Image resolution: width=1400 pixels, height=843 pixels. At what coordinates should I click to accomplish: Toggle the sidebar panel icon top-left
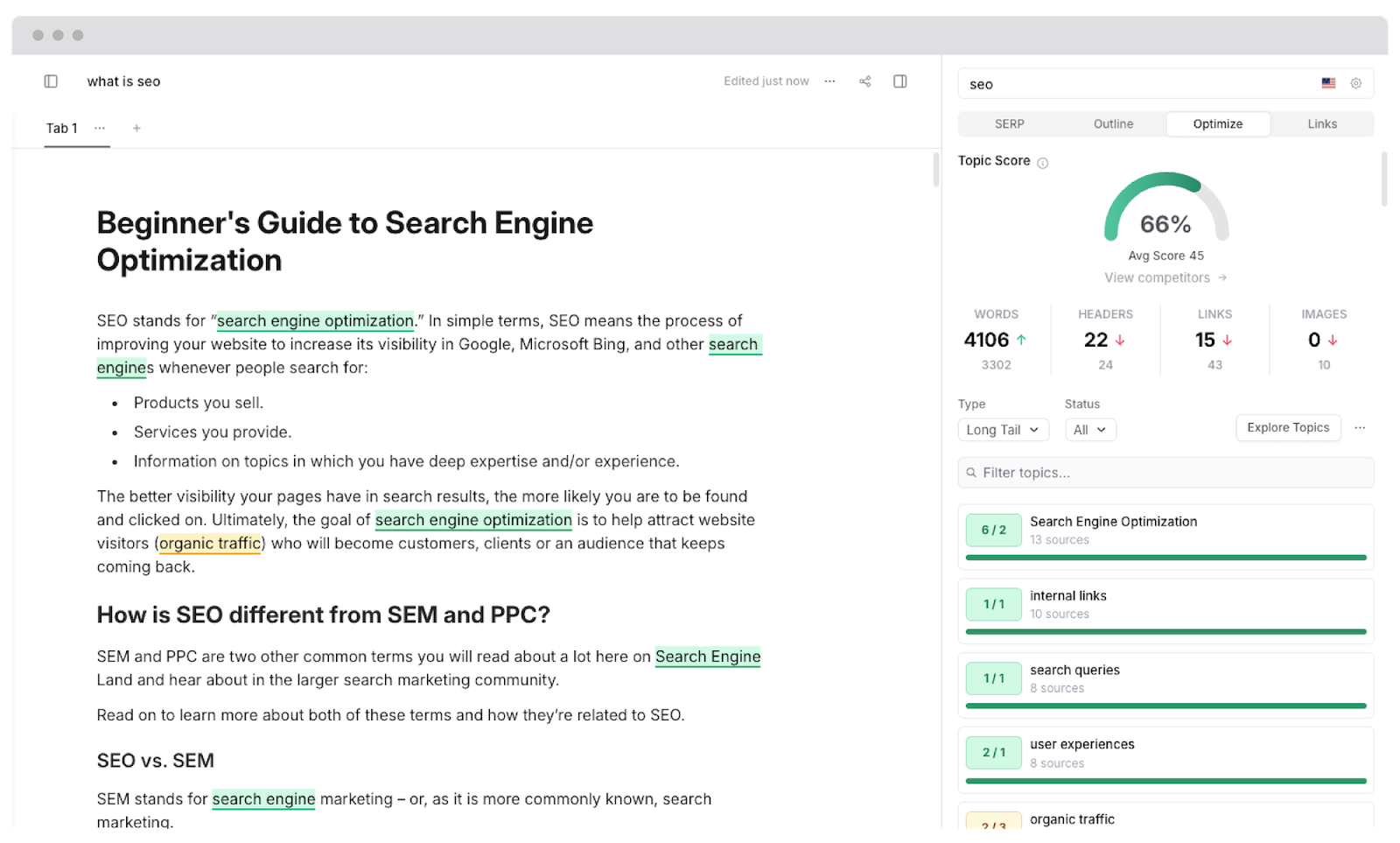(51, 81)
